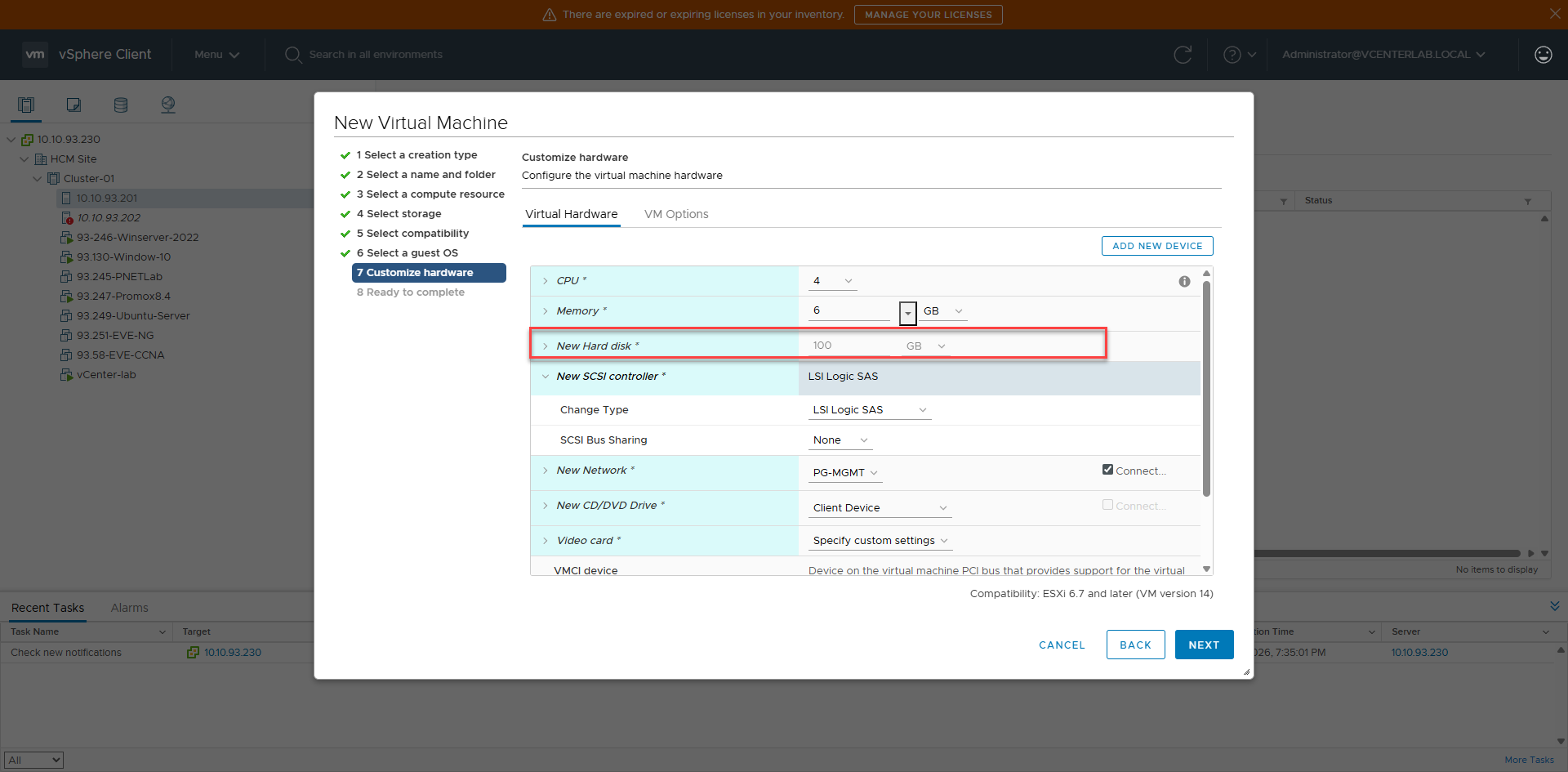Click the memory info tooltip icon
Viewport: 1568px width, 772px height.
point(1185,281)
